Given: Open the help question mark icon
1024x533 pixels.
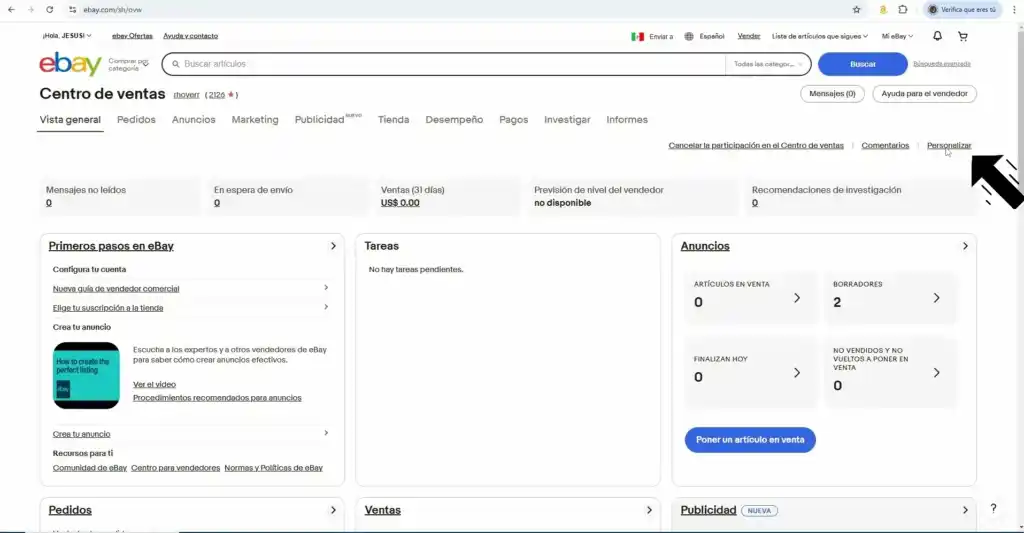Looking at the screenshot, I should (993, 508).
